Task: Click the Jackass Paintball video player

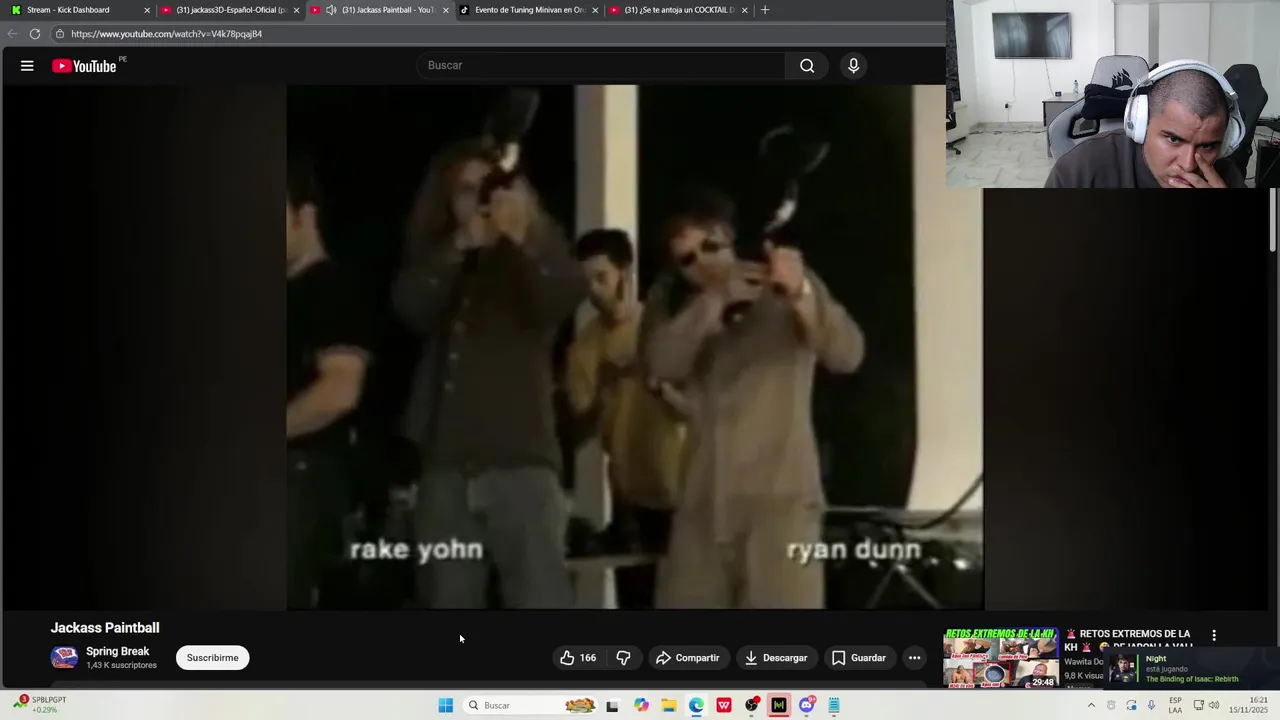Action: click(x=635, y=347)
